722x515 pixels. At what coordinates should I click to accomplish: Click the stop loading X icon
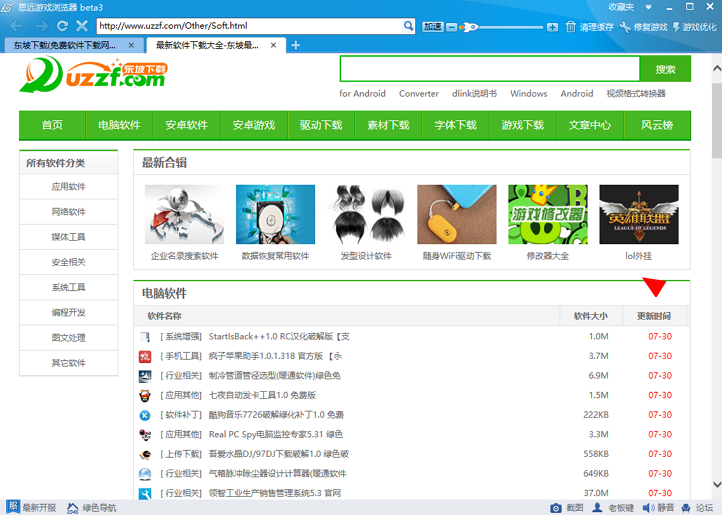tap(84, 25)
